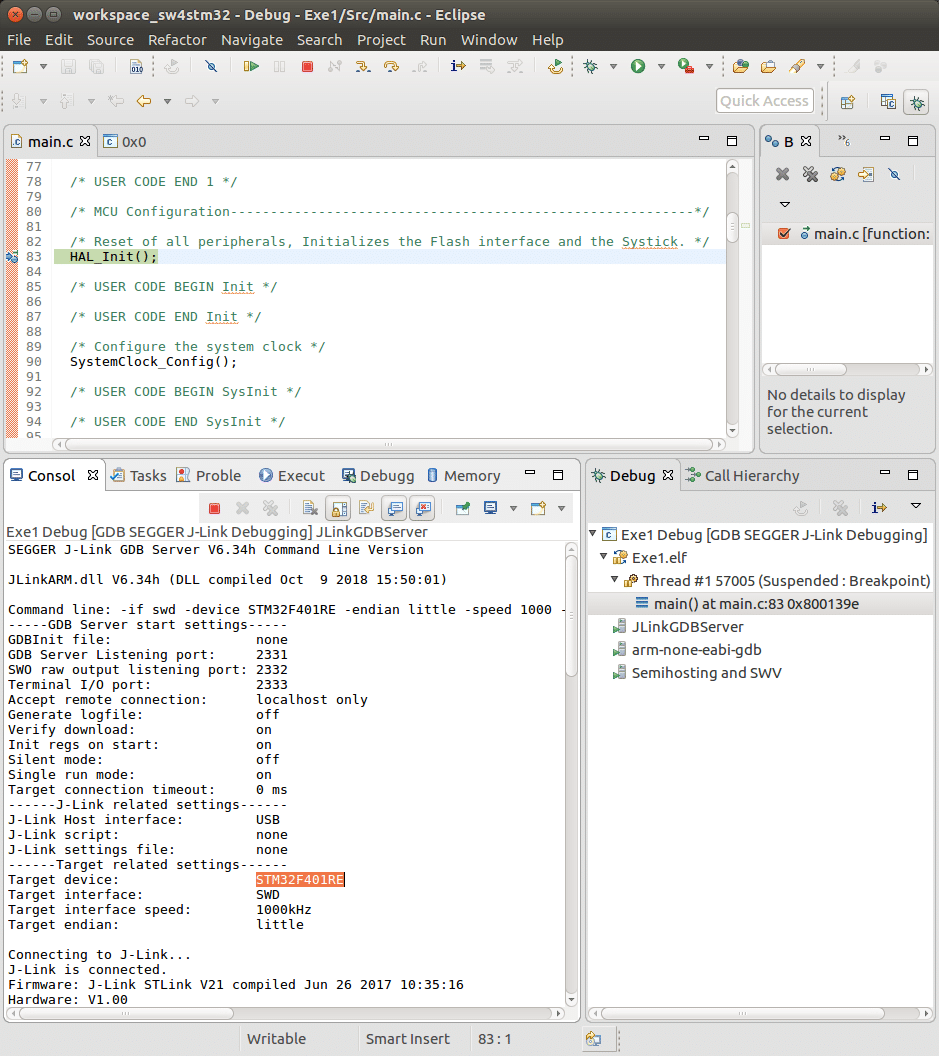The image size is (939, 1056).
Task: Toggle Show Console When Standard Error Changes
Action: tap(422, 508)
